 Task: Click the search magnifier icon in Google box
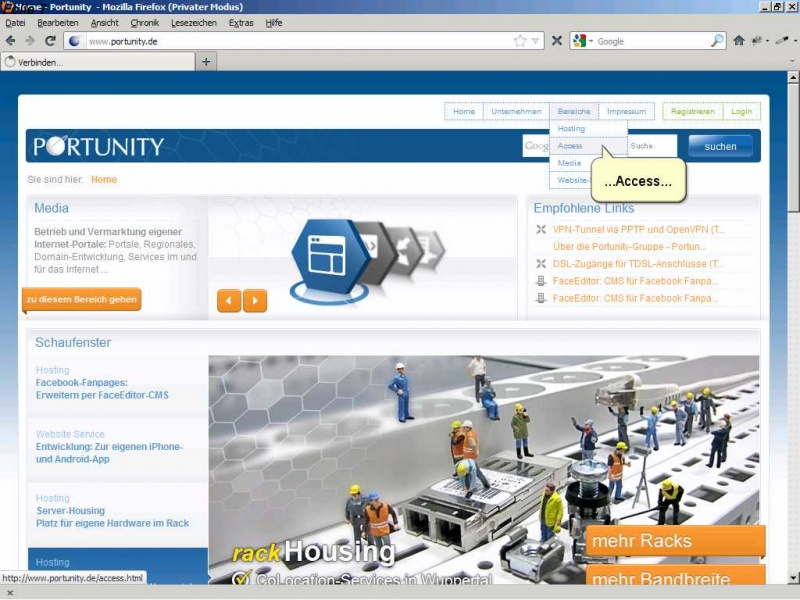pos(717,41)
